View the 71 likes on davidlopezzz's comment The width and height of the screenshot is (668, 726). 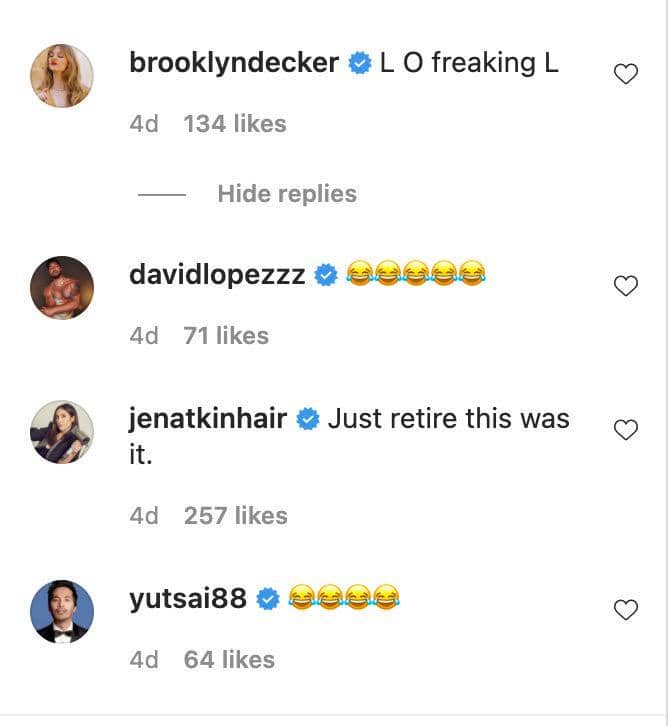coord(226,336)
